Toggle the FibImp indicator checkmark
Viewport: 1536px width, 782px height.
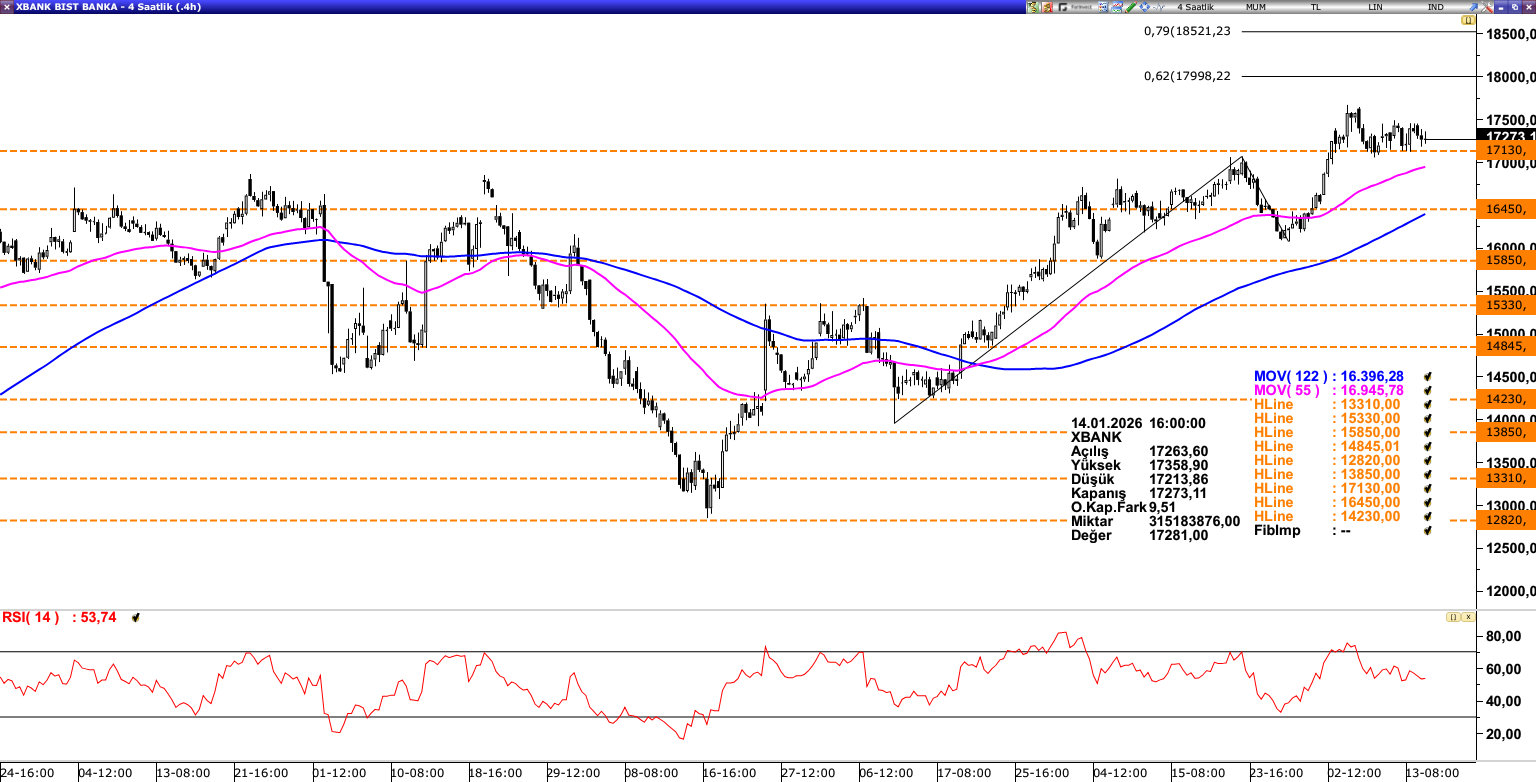point(1428,530)
